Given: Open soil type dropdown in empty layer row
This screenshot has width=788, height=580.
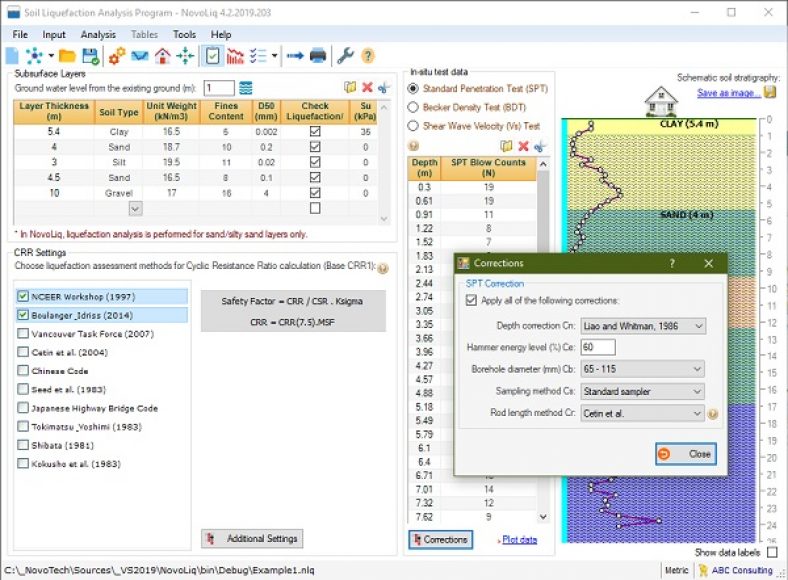Looking at the screenshot, I should (x=135, y=209).
